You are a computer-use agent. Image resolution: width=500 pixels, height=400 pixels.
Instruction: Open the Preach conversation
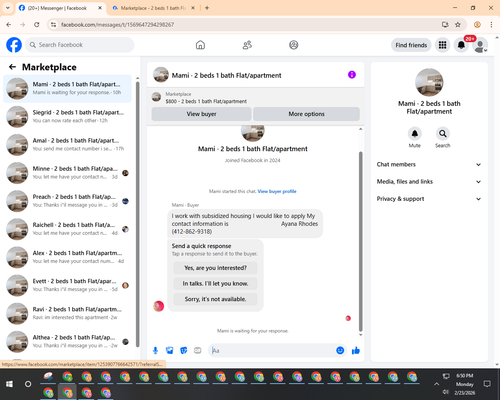(68, 201)
